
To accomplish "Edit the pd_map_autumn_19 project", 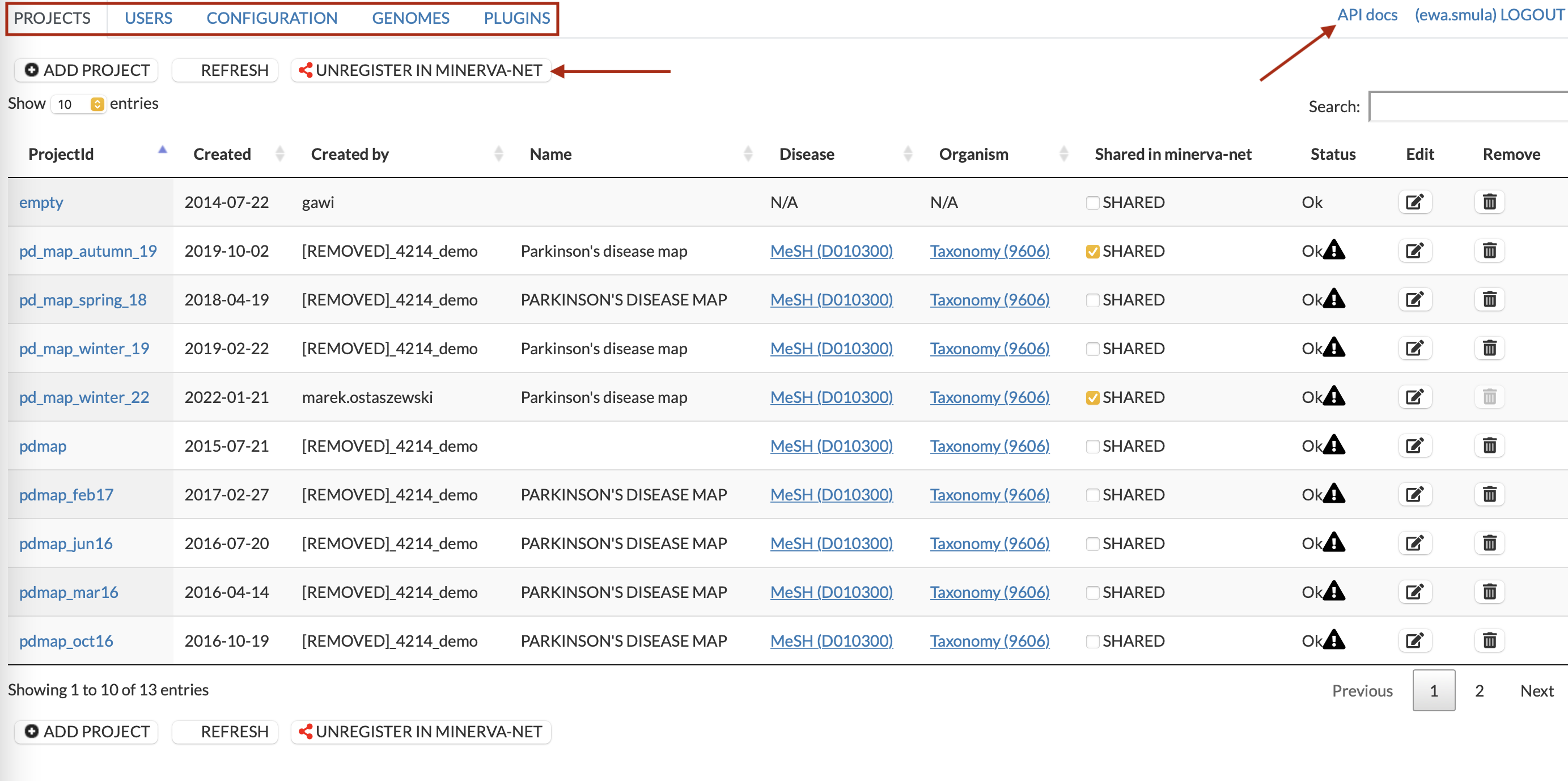I will (x=1414, y=251).
